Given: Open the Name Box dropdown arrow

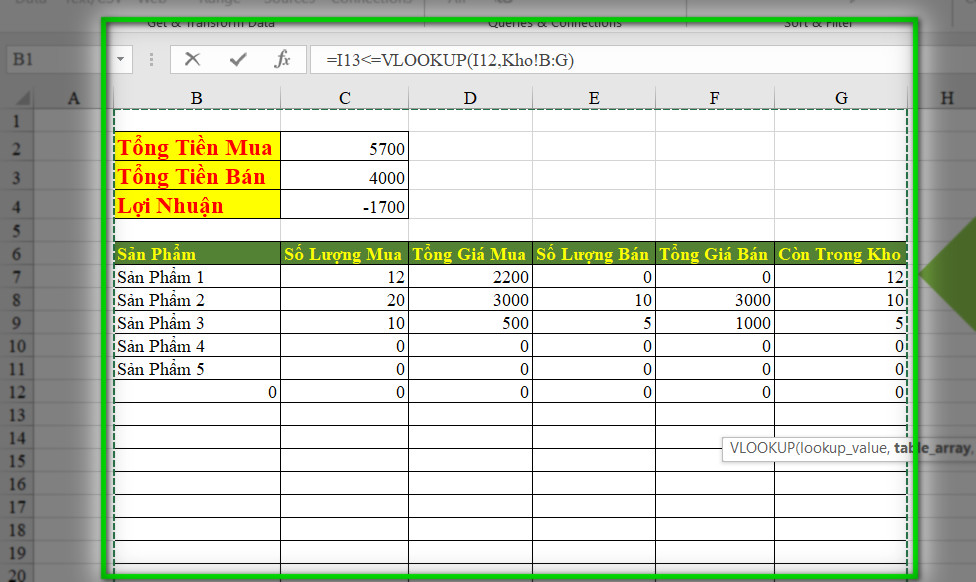Looking at the screenshot, I should (121, 60).
